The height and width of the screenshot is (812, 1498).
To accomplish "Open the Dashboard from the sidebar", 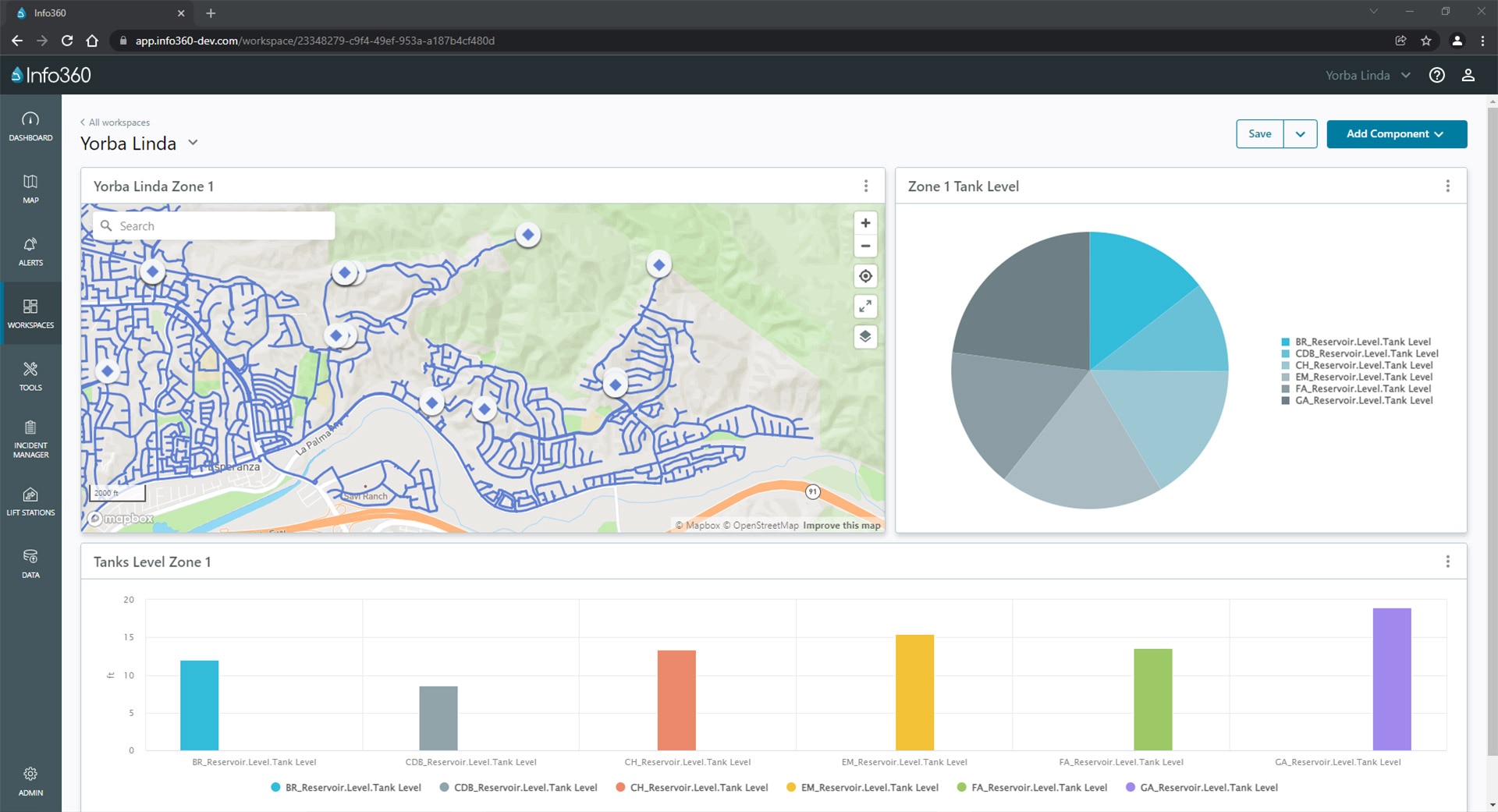I will coord(30,126).
